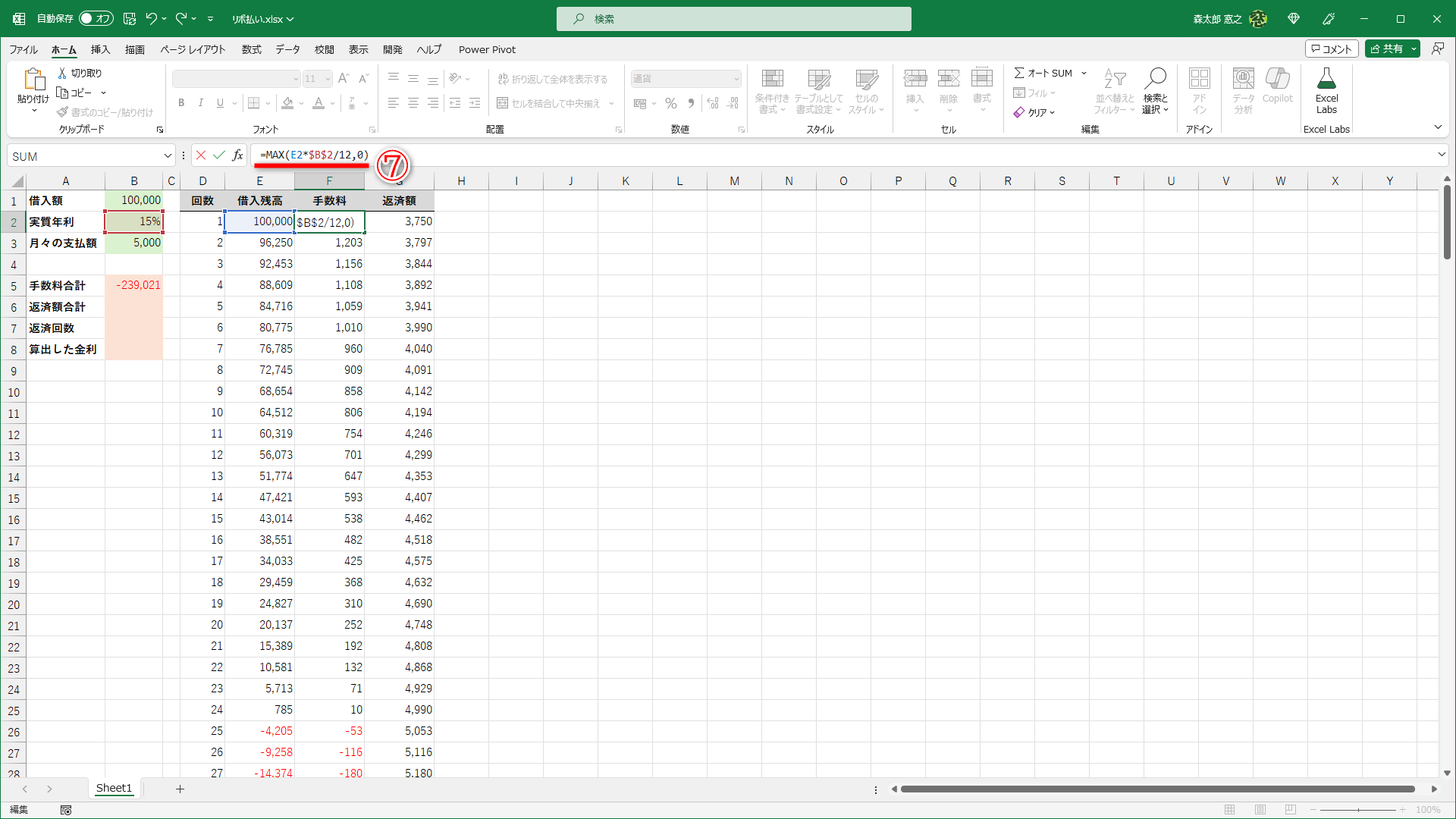The width and height of the screenshot is (1456, 819).
Task: Click the Sheet1 tab's new sheet plus button
Action: (x=180, y=789)
